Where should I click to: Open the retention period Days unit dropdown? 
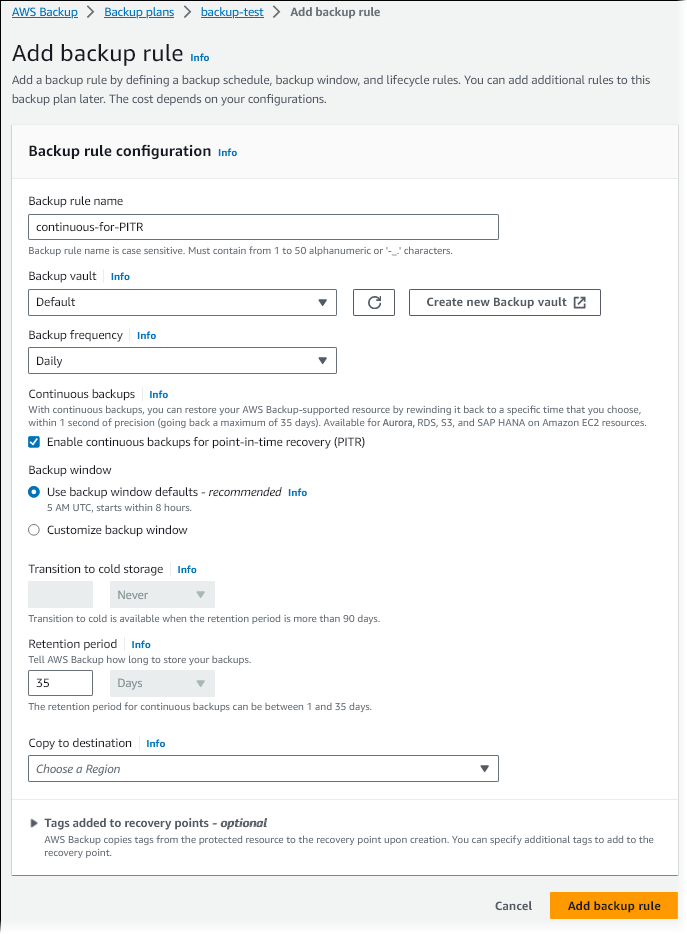162,683
